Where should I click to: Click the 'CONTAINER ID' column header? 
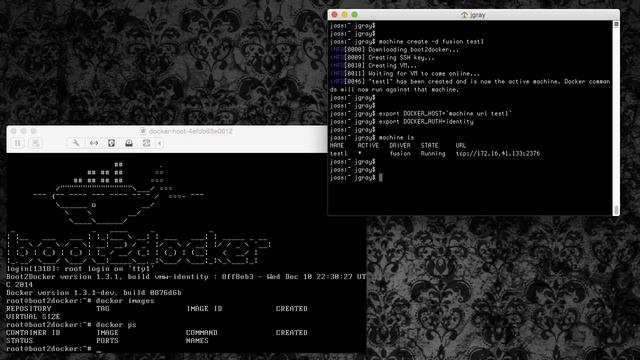click(33, 333)
